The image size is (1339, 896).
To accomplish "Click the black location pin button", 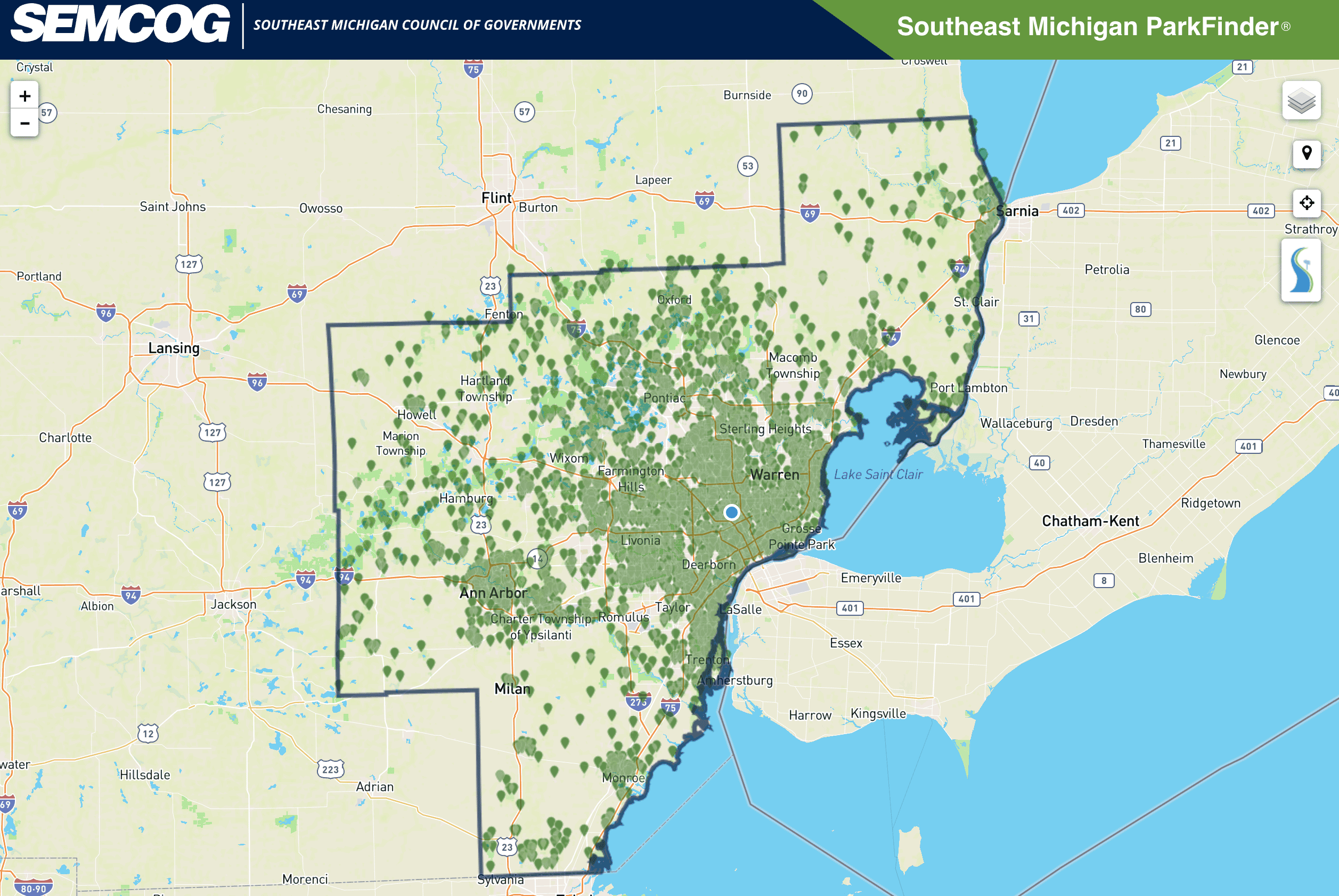I will click(1306, 154).
